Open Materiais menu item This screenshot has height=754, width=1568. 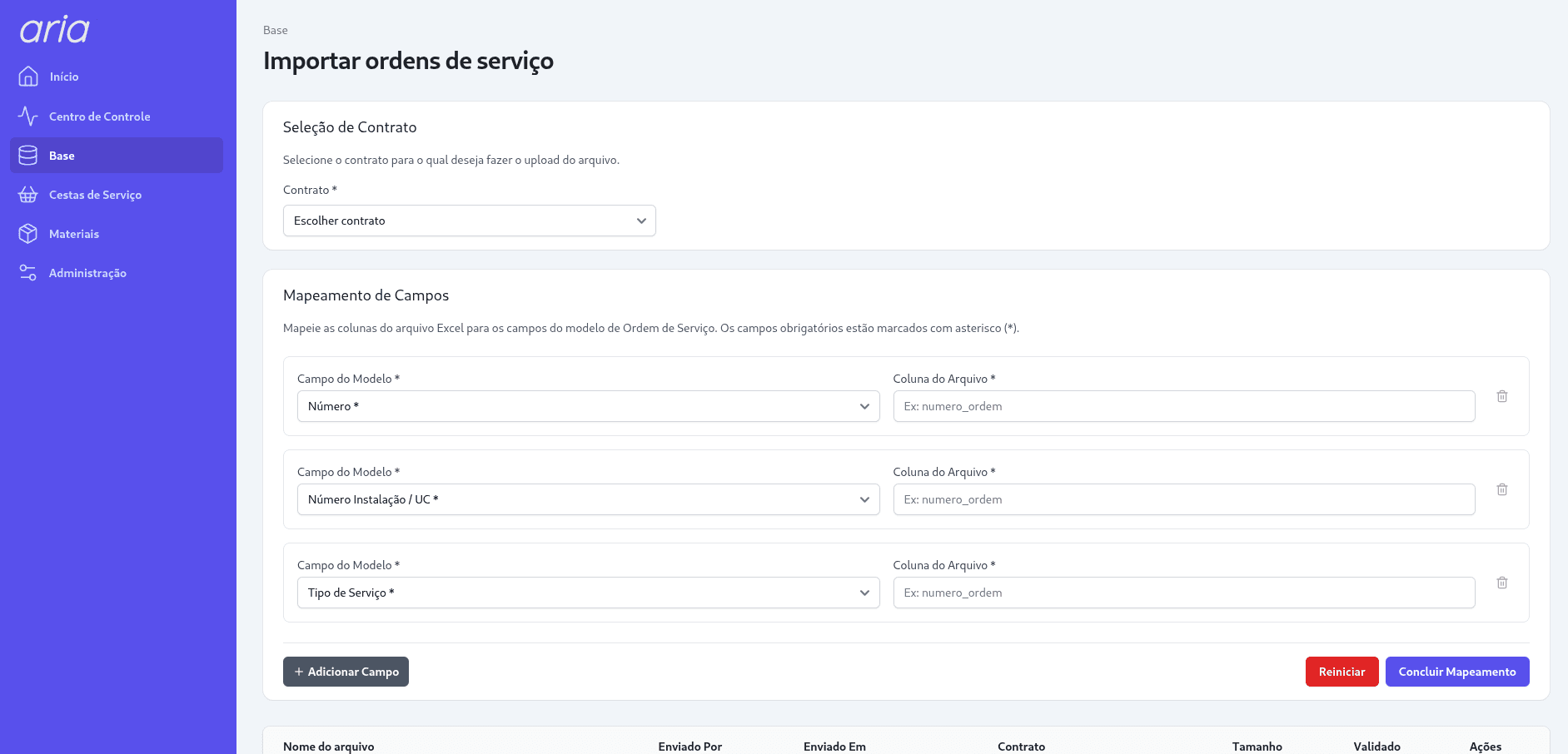tap(74, 234)
